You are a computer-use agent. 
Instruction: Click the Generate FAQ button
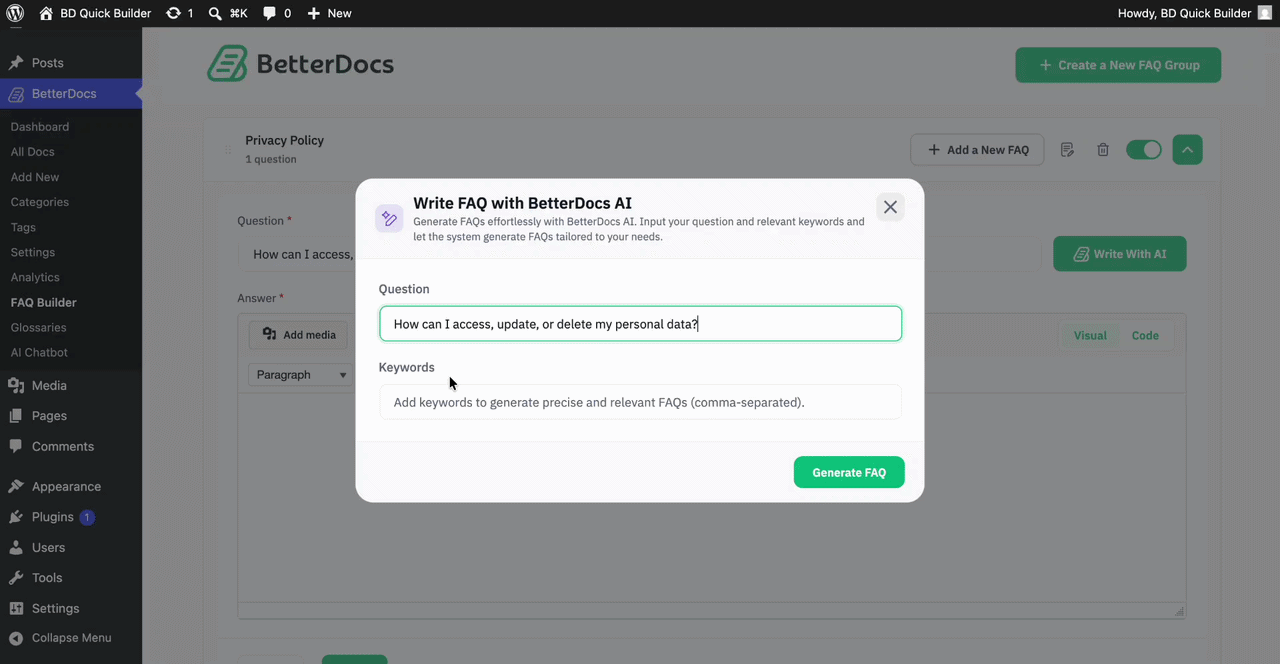coord(849,473)
